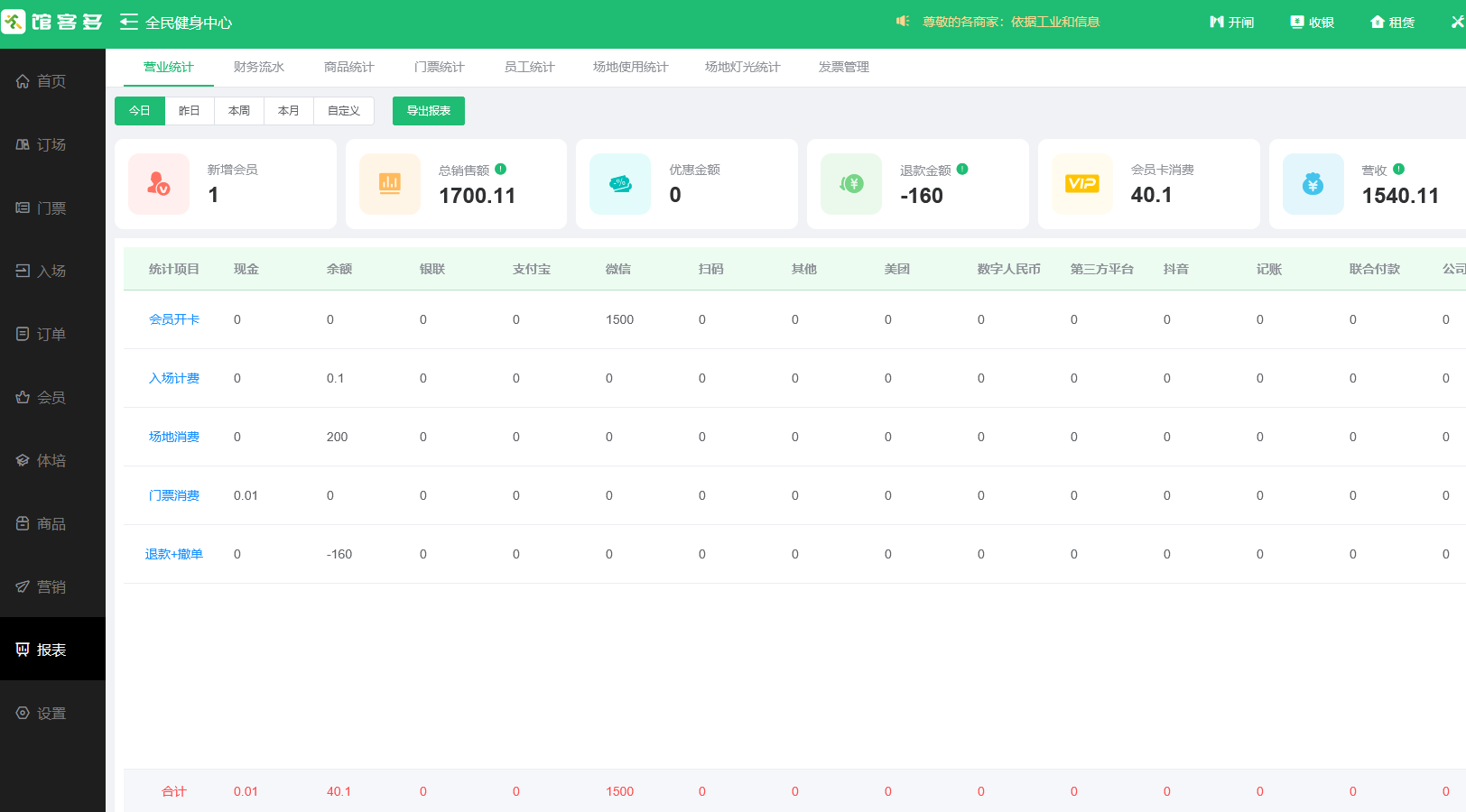Click the scrolling merchant notice text
The width and height of the screenshot is (1466, 812).
[x=1011, y=22]
